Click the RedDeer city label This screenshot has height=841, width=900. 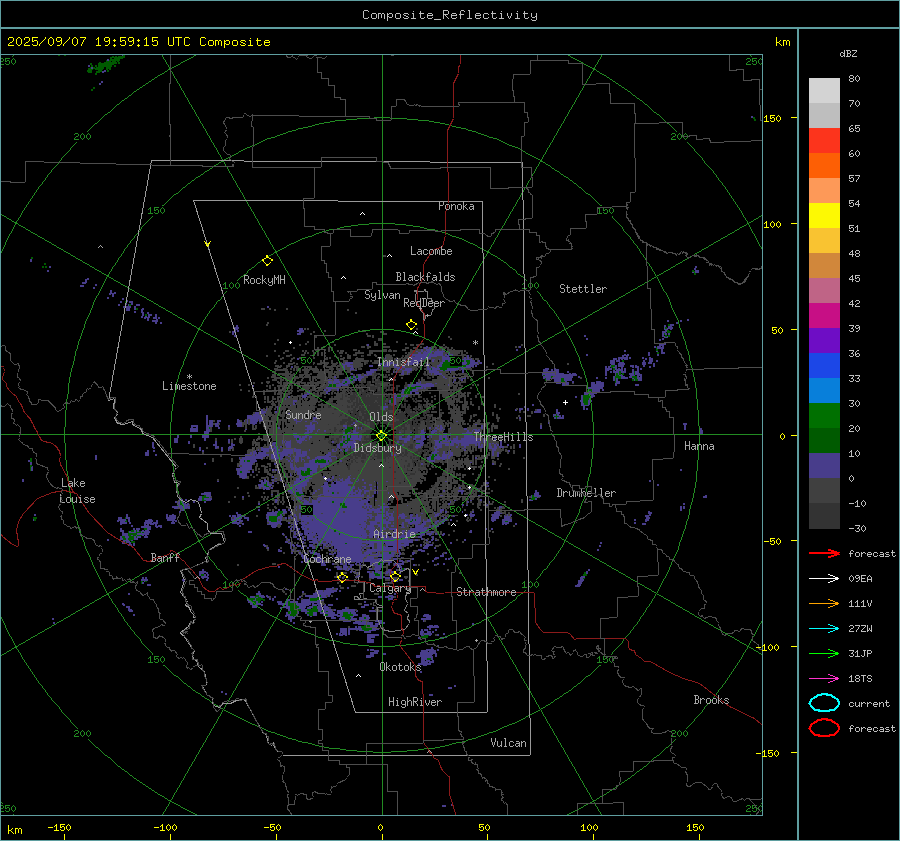coord(424,303)
